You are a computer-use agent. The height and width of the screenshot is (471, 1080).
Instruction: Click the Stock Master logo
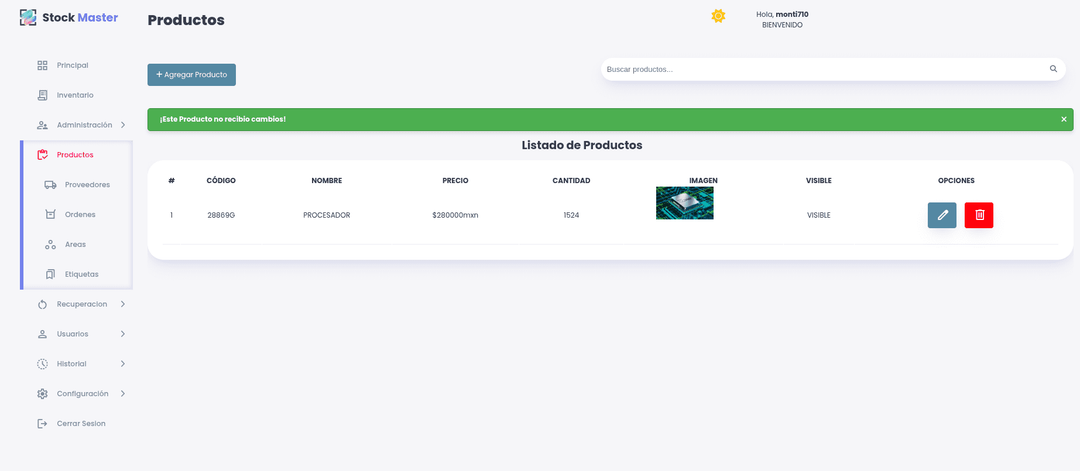point(69,17)
